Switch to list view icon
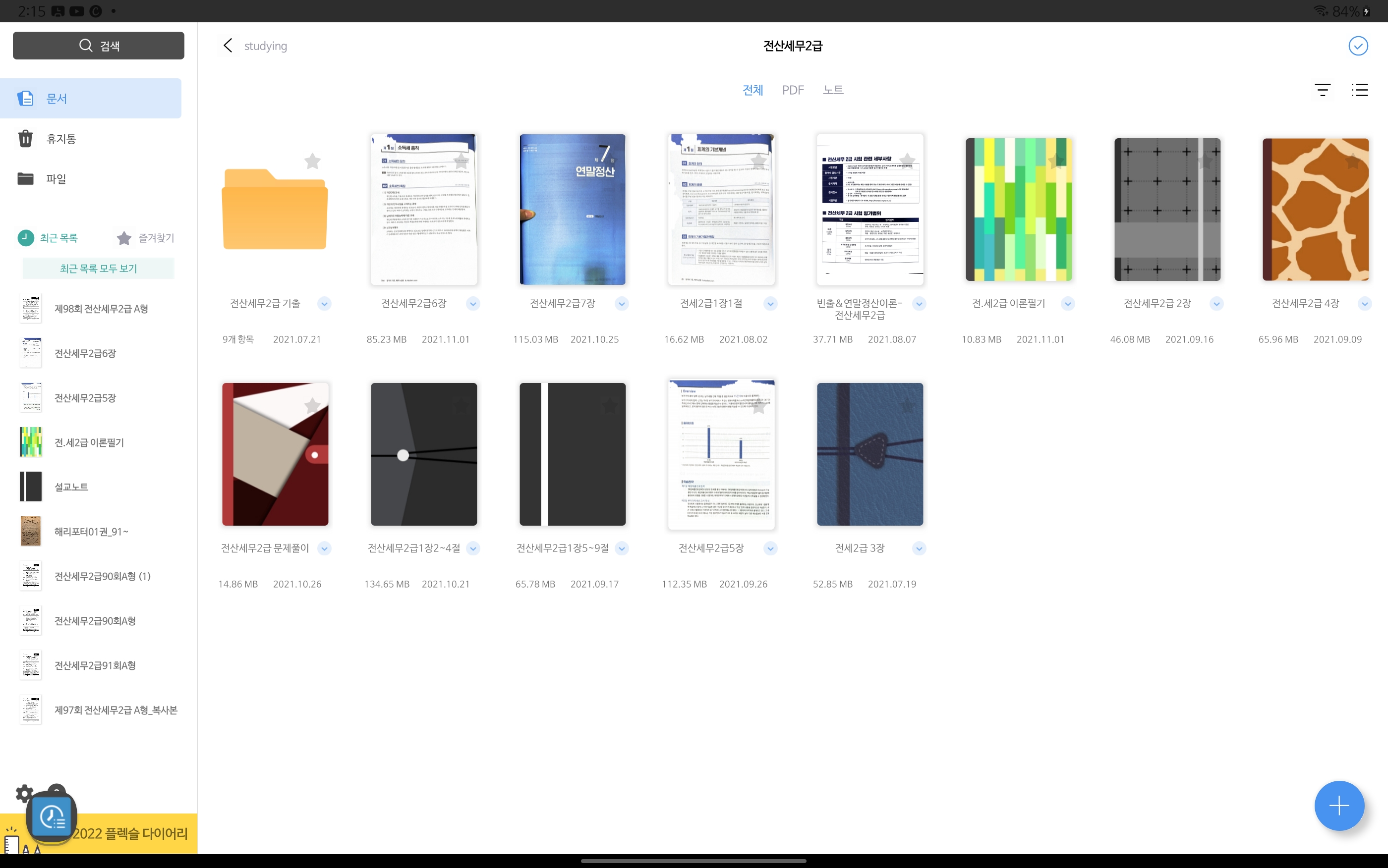Screen dimensions: 1388x868 coord(1359,90)
